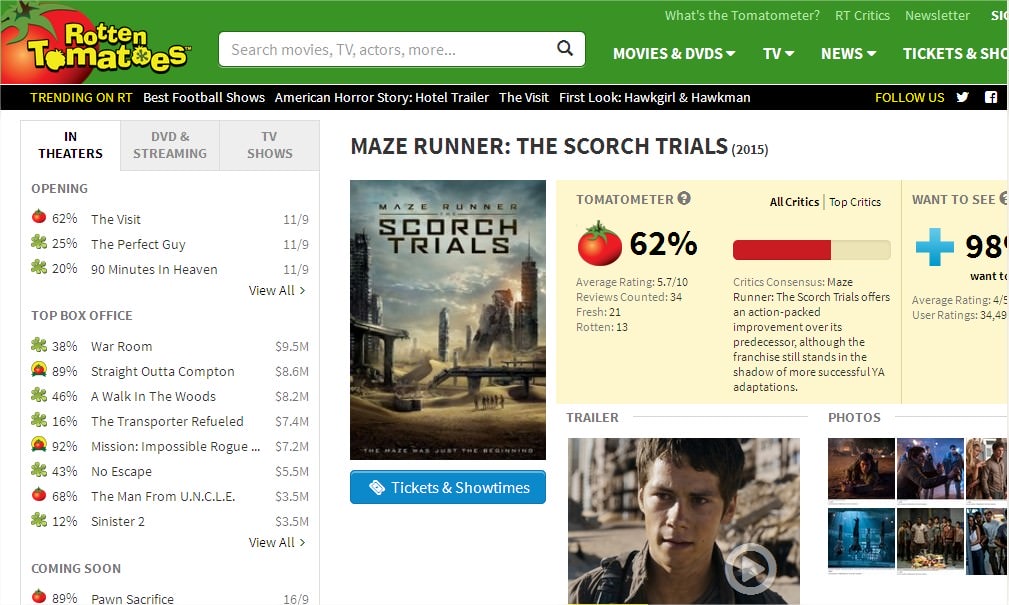This screenshot has width=1009, height=605.
Task: Click the Tickets & Showtimes button
Action: pos(448,487)
